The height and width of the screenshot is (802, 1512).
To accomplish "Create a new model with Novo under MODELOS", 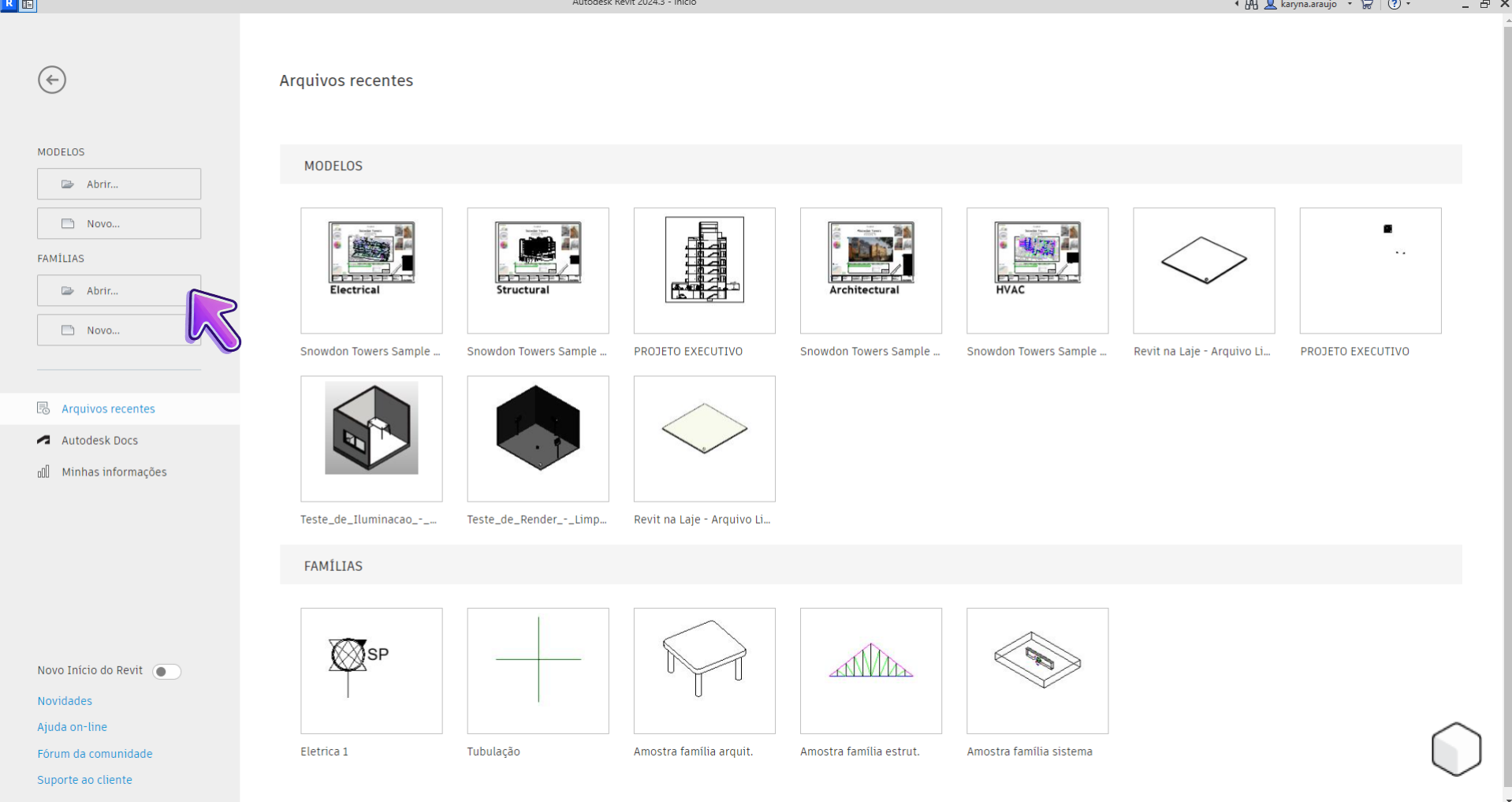I will point(119,223).
